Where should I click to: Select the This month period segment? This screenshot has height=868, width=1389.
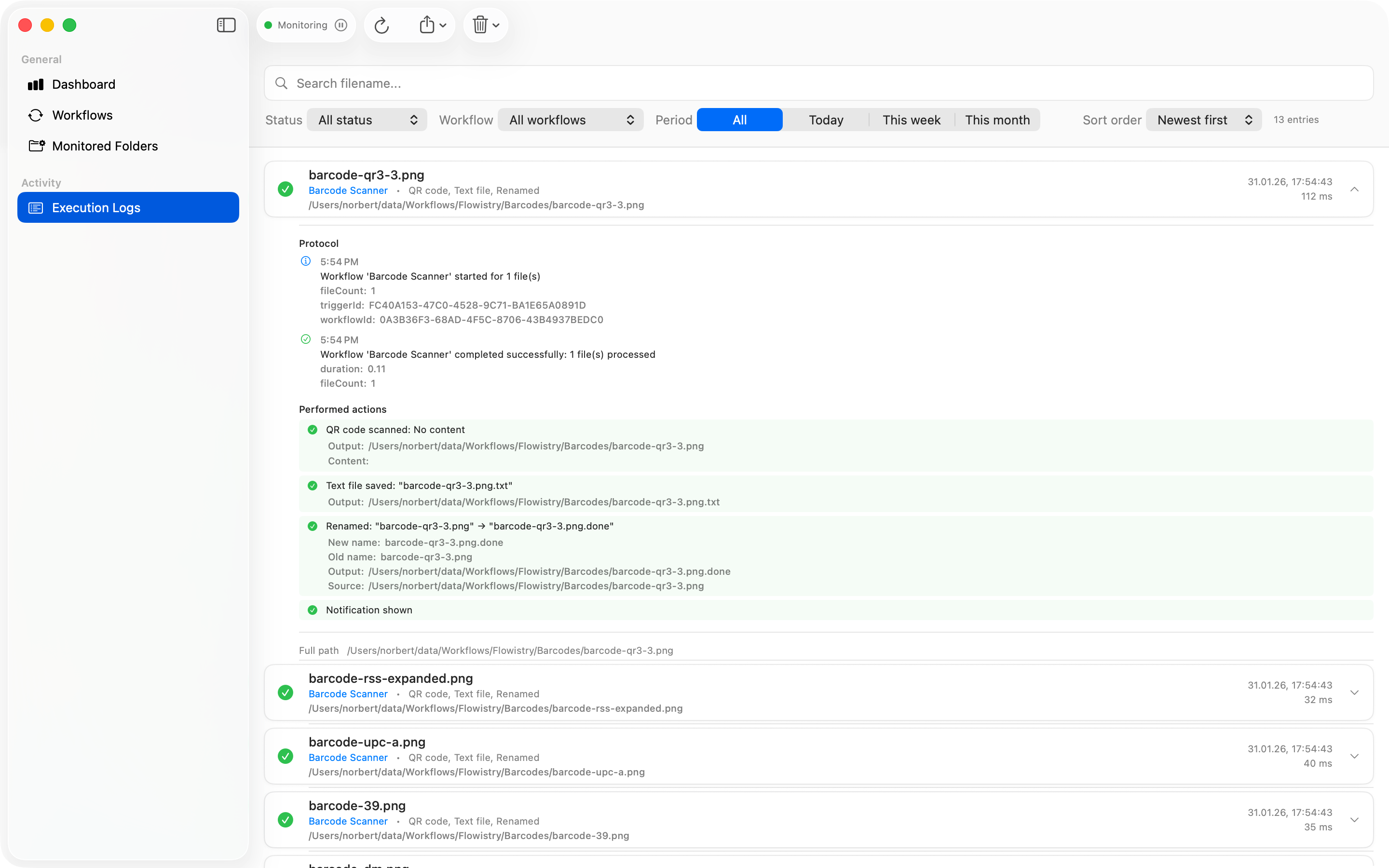[x=997, y=120]
